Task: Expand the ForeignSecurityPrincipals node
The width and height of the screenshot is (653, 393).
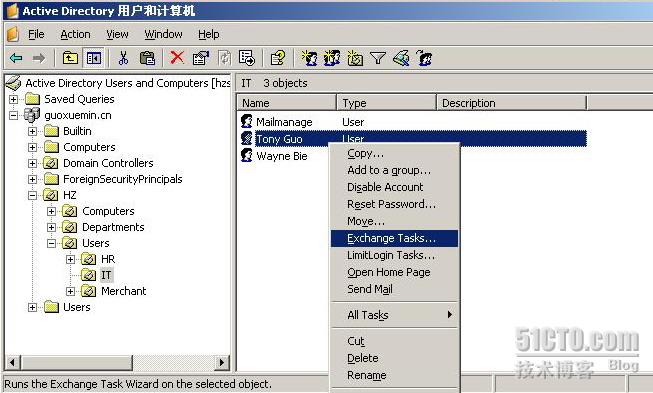Action: point(32,179)
